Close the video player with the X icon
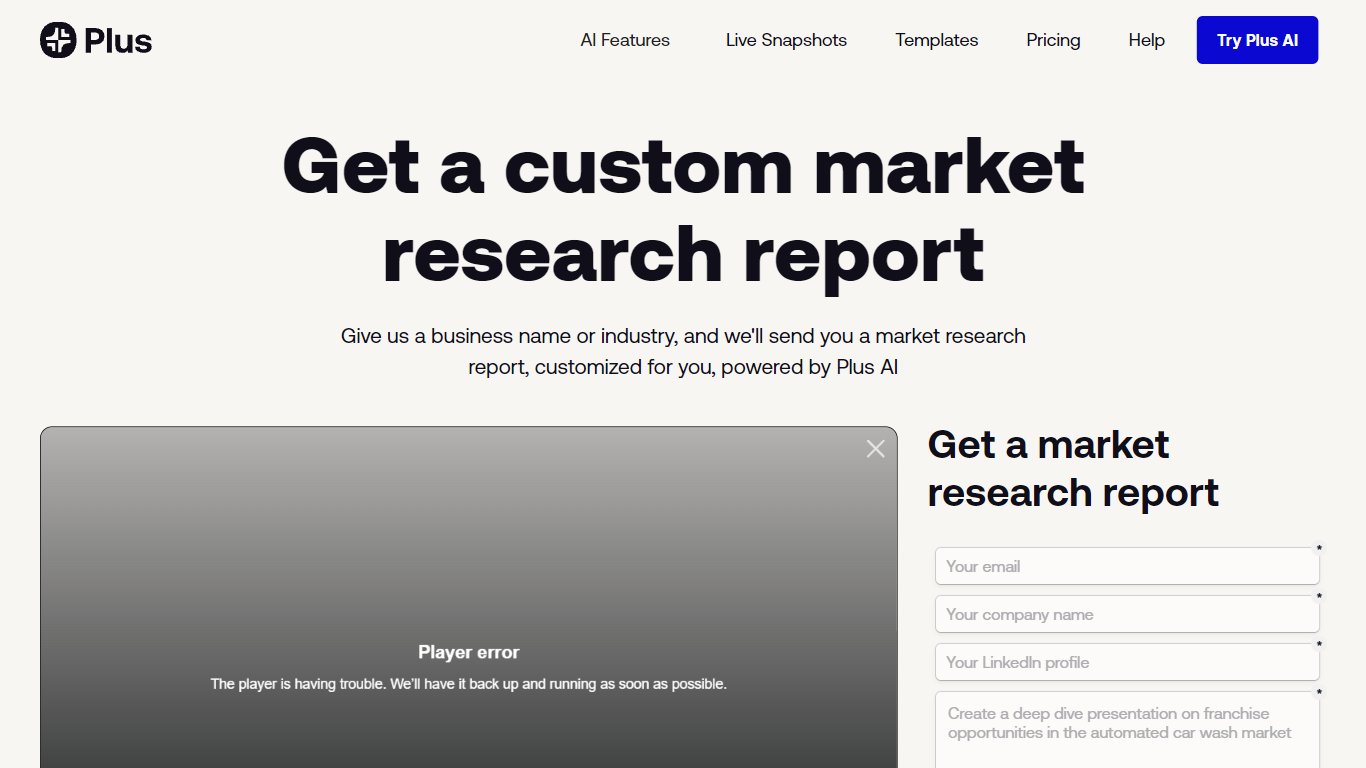The image size is (1366, 768). pyautogui.click(x=875, y=449)
